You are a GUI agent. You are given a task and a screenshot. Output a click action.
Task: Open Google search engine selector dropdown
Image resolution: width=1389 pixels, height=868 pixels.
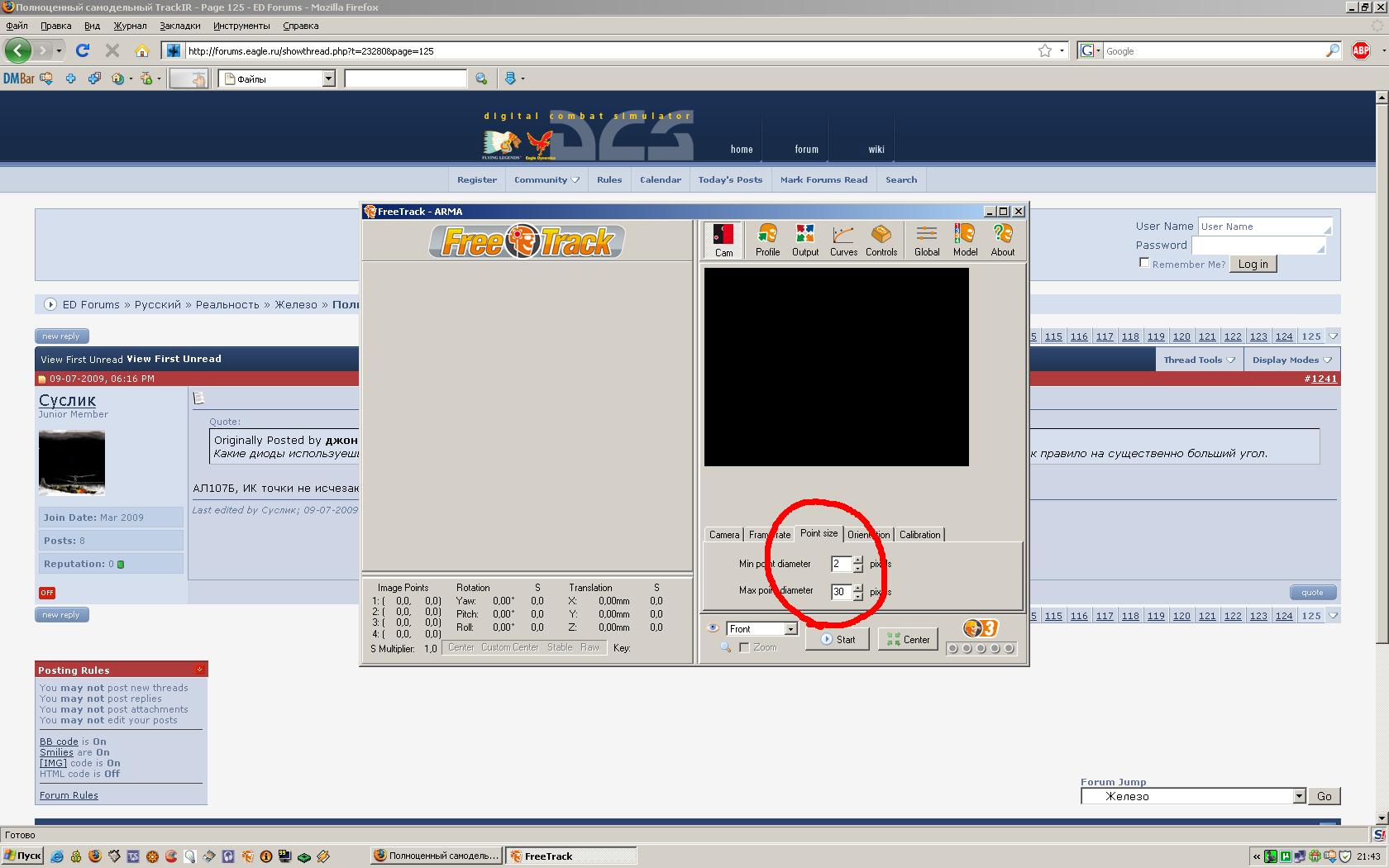(1091, 50)
